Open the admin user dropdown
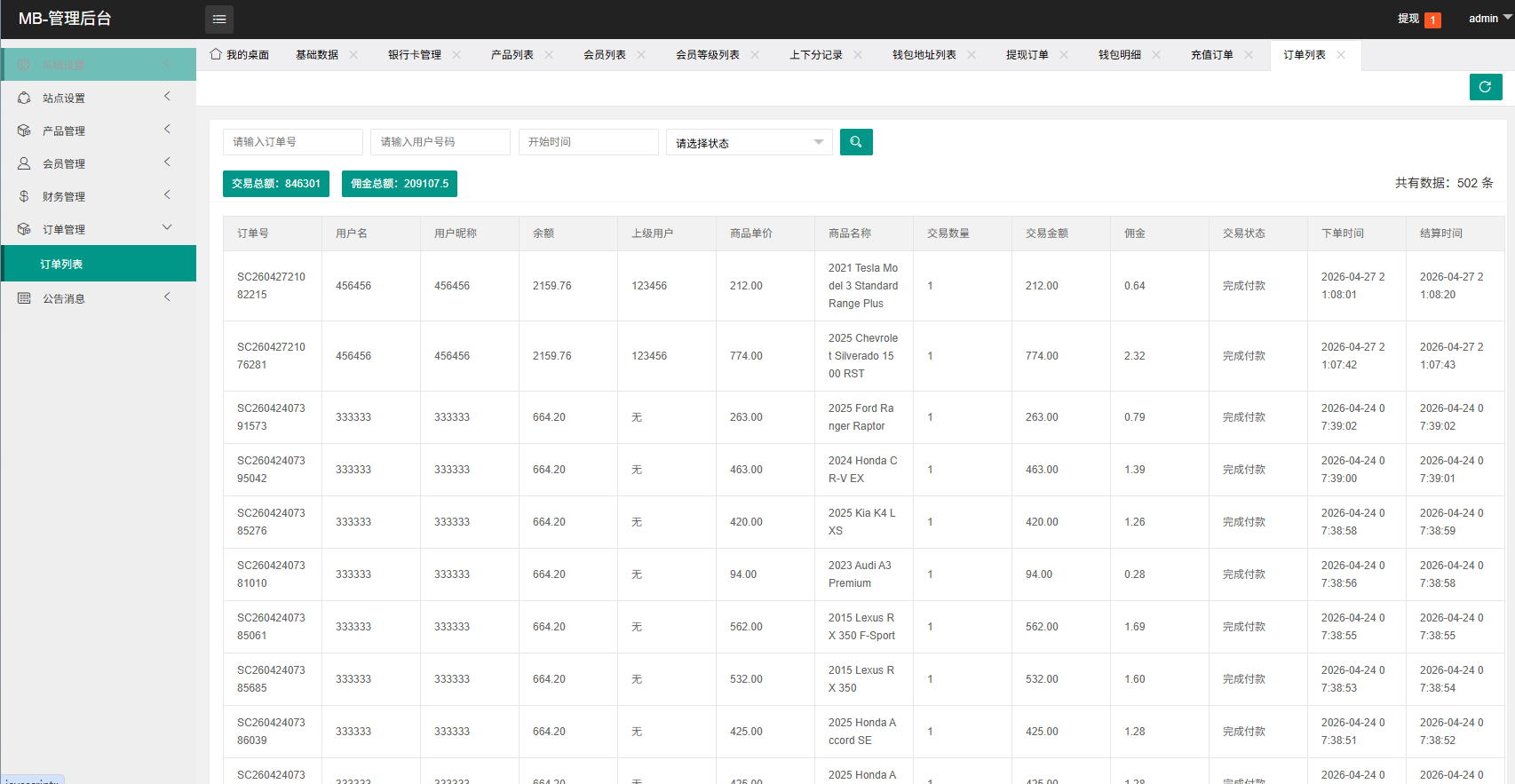 coord(1490,19)
